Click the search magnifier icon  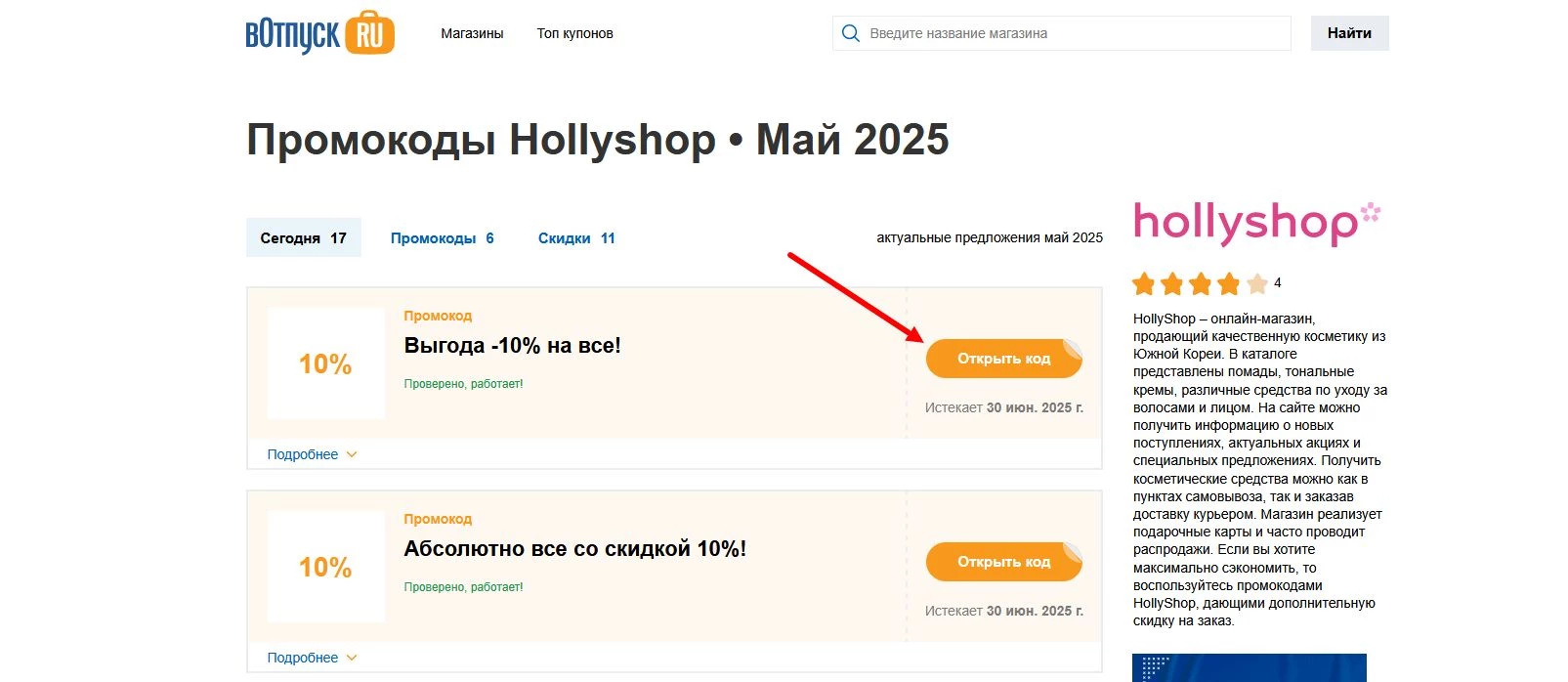(x=850, y=32)
